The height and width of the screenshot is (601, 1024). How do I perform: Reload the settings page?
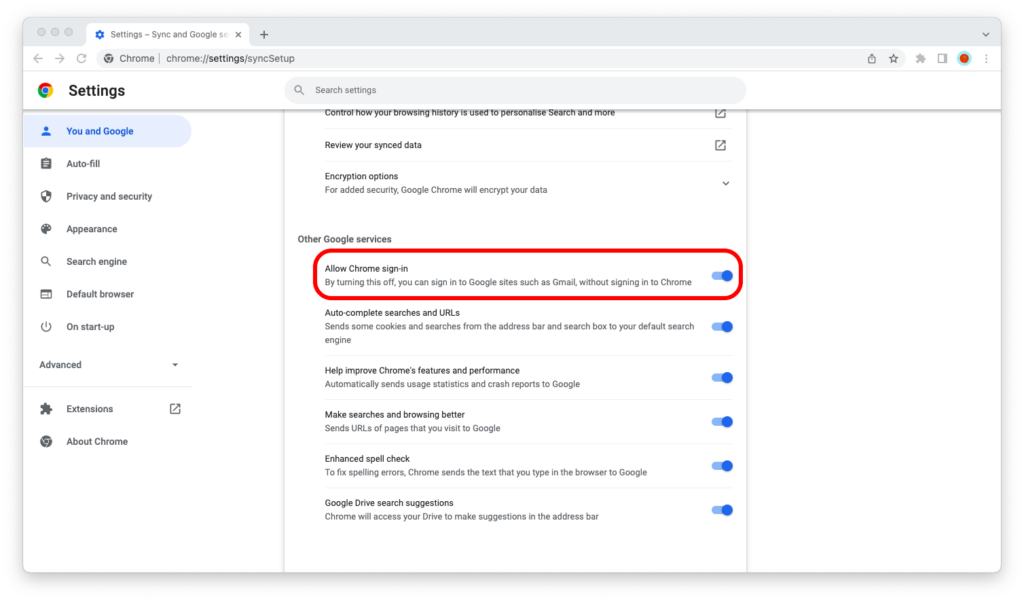81,58
